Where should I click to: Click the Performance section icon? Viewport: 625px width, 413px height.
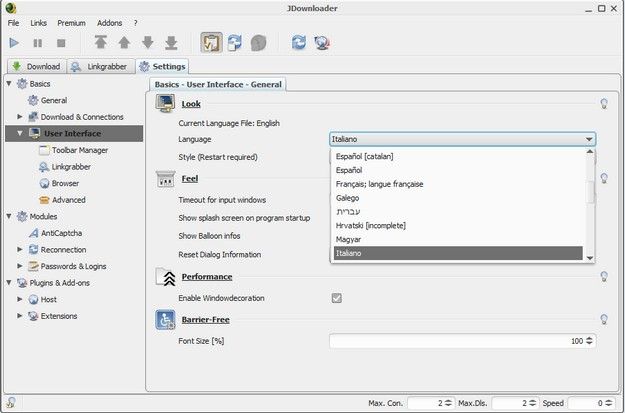165,277
